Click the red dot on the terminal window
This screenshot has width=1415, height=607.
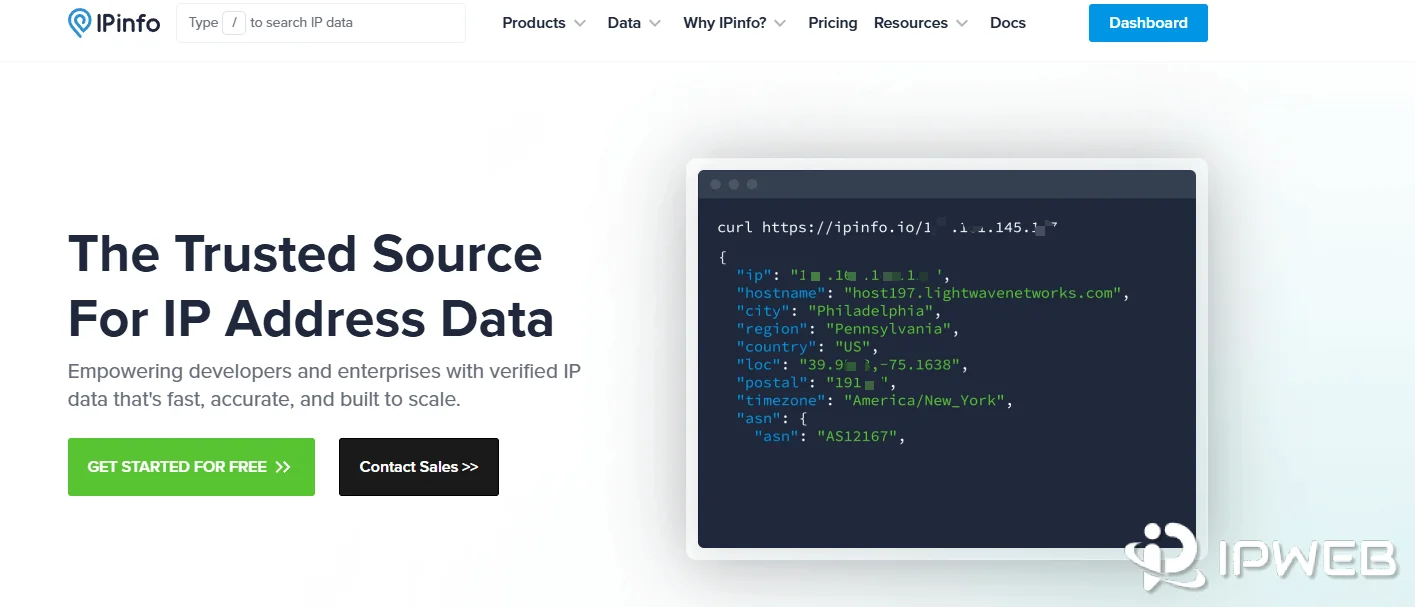coord(716,184)
